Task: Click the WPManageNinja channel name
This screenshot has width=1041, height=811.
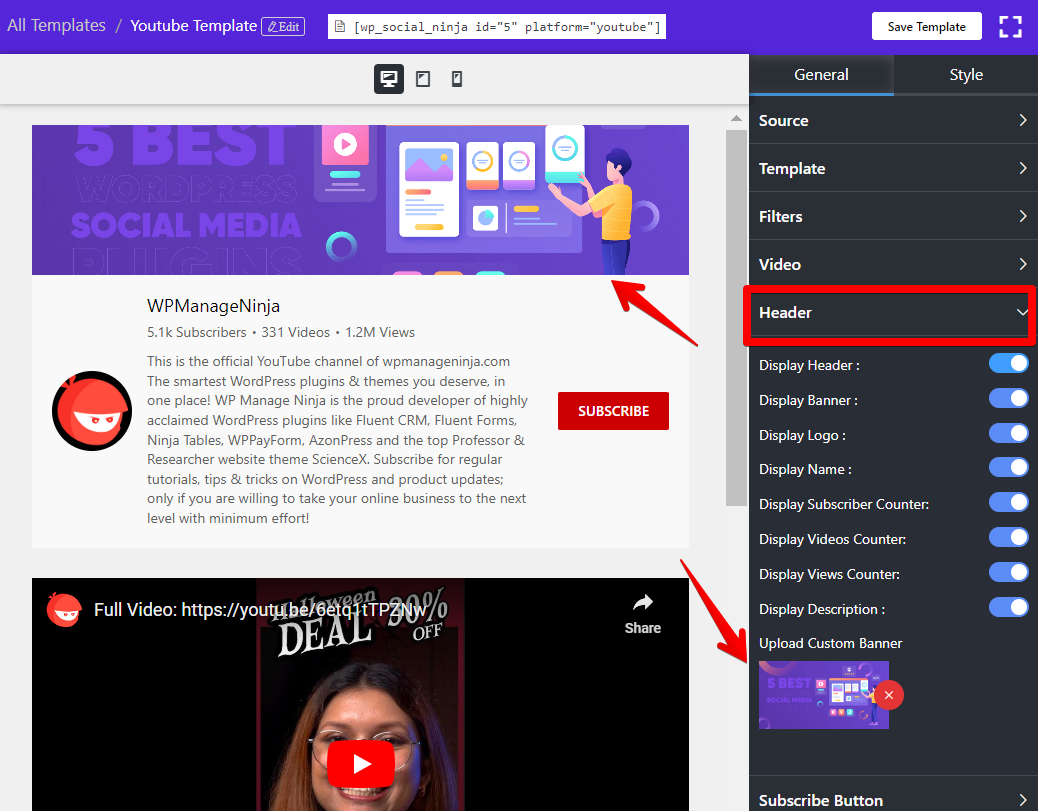Action: [213, 306]
